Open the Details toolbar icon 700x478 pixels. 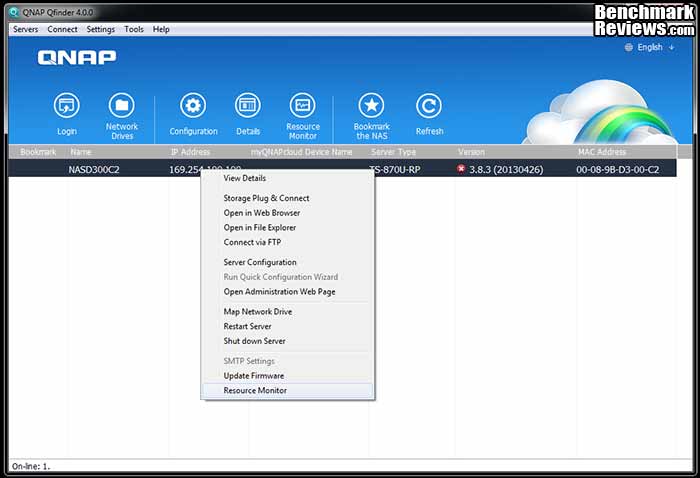pyautogui.click(x=248, y=106)
